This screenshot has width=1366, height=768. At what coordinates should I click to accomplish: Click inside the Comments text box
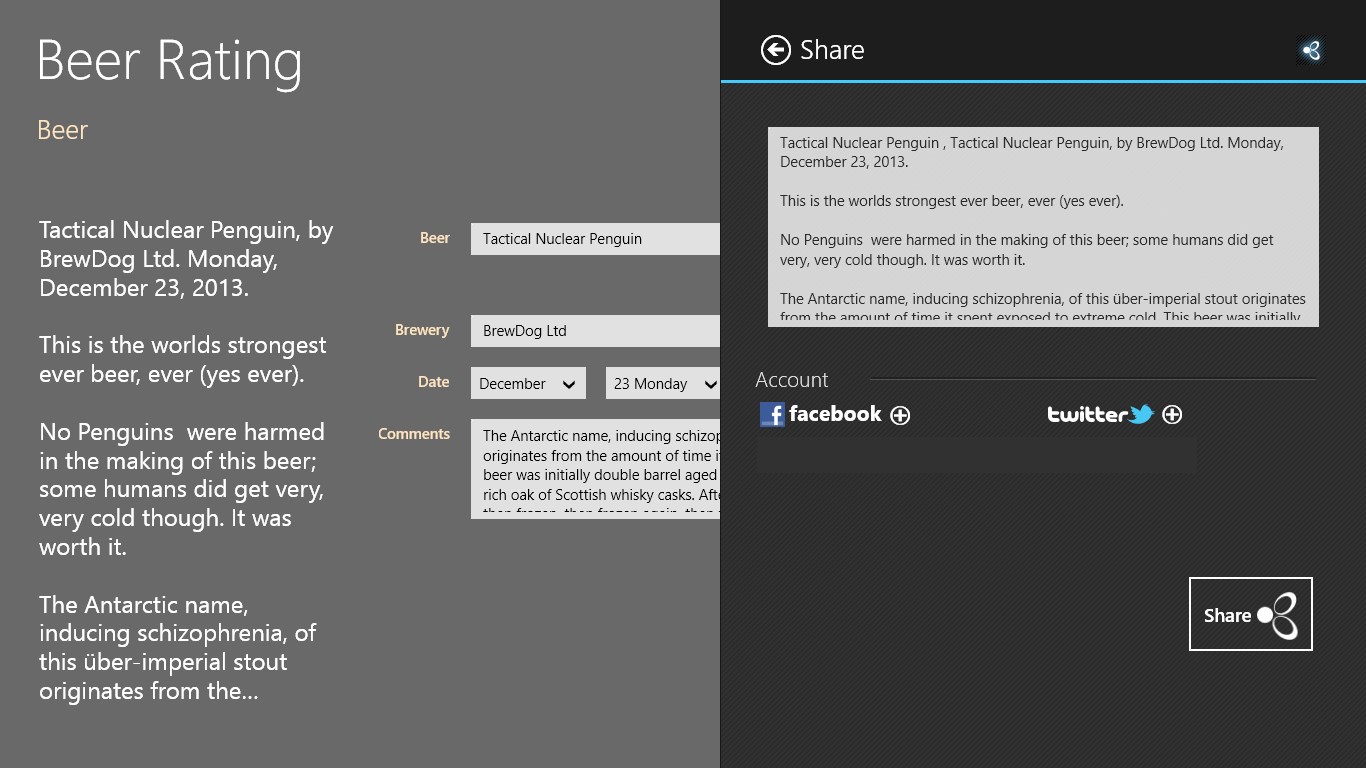(x=595, y=468)
